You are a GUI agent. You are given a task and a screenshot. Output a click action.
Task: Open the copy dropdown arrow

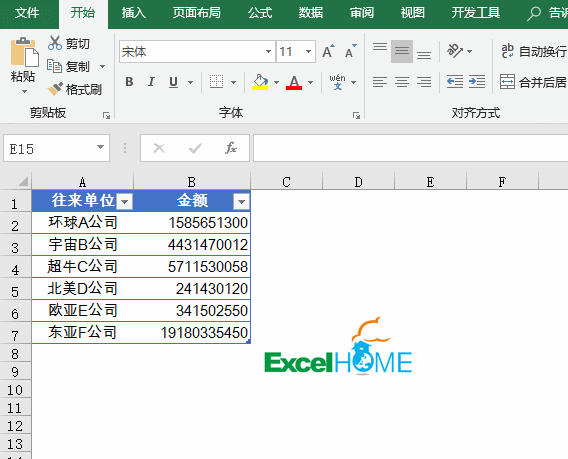pyautogui.click(x=103, y=67)
